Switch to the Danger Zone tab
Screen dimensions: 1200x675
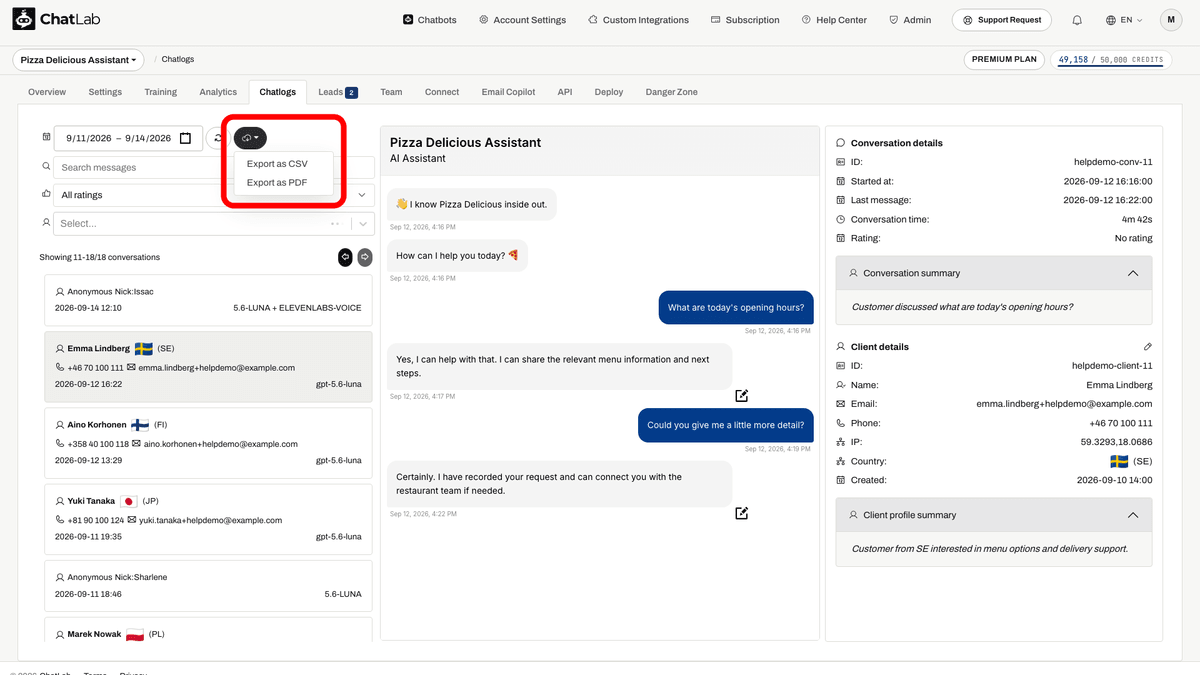[x=672, y=92]
